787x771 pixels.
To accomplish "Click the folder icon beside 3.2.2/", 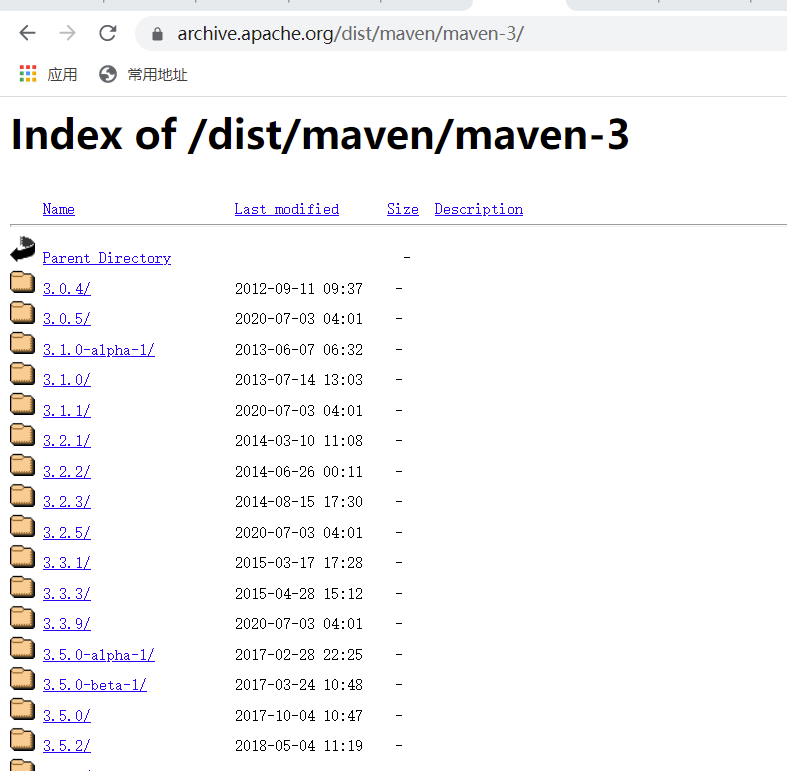I will [23, 465].
